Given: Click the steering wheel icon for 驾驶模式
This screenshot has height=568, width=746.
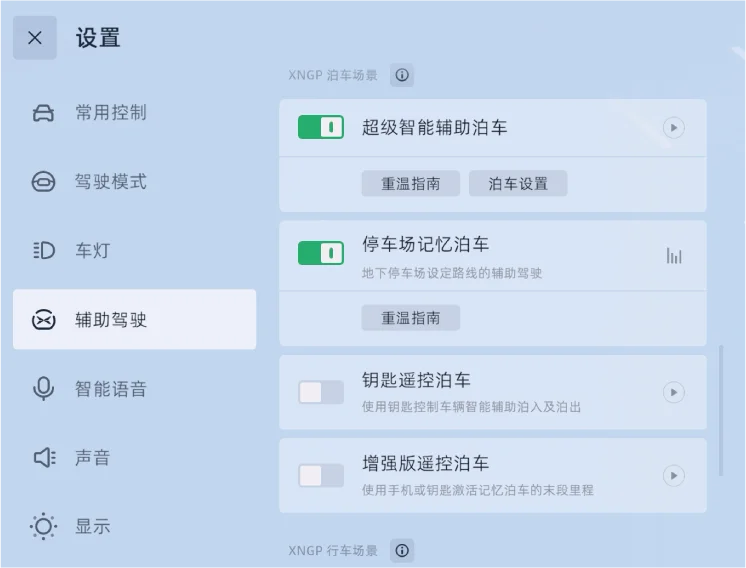Looking at the screenshot, I should pyautogui.click(x=43, y=182).
